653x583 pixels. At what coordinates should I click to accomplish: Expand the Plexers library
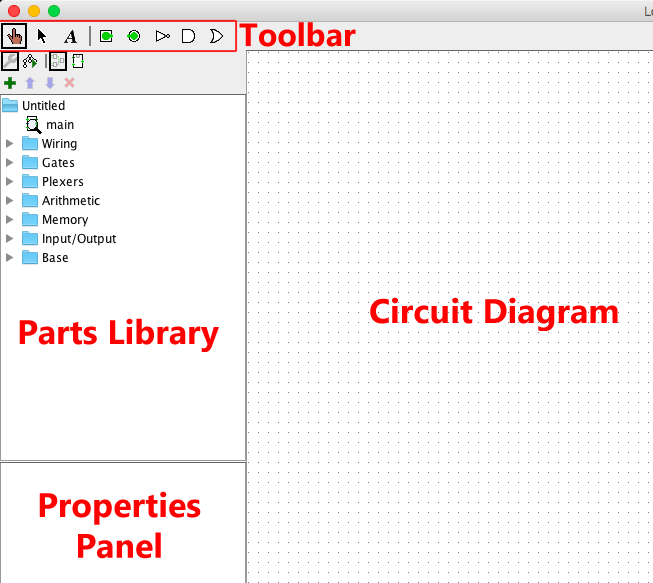tap(10, 182)
